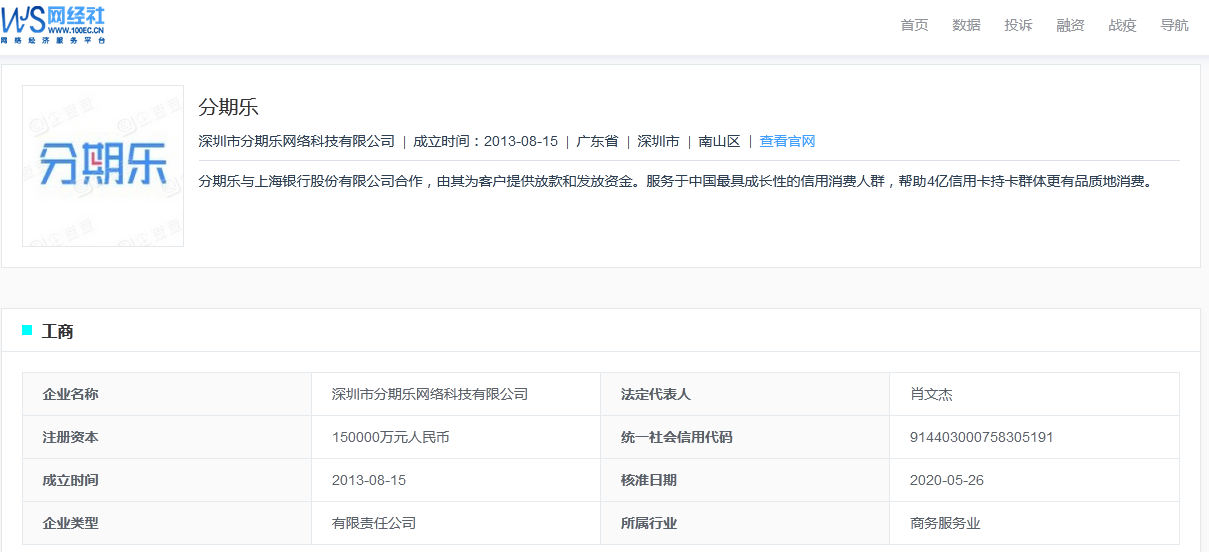Click the 广东省 province text
The width and height of the screenshot is (1209, 552).
597,141
